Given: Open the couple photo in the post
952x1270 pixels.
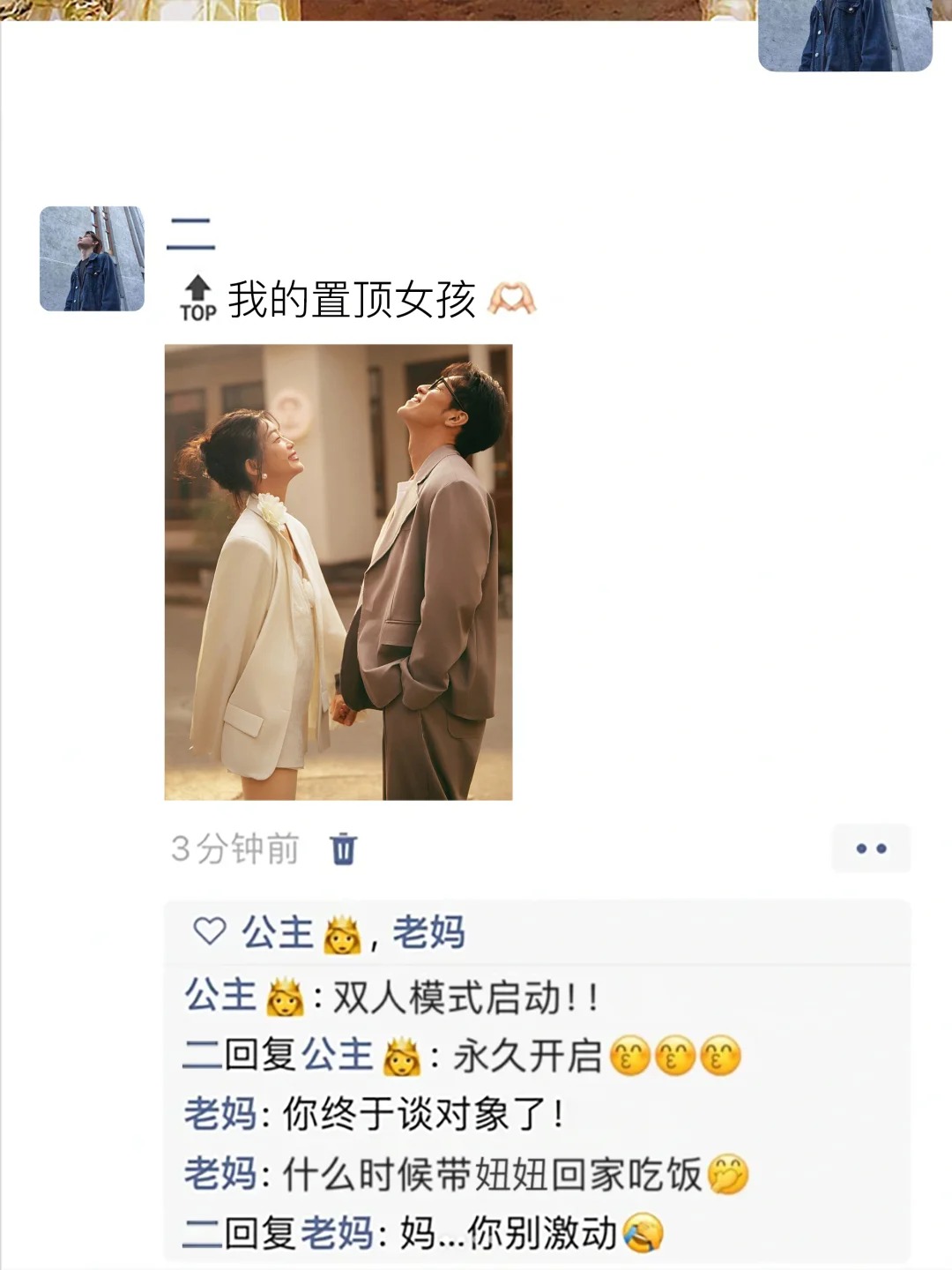Looking at the screenshot, I should 338,572.
